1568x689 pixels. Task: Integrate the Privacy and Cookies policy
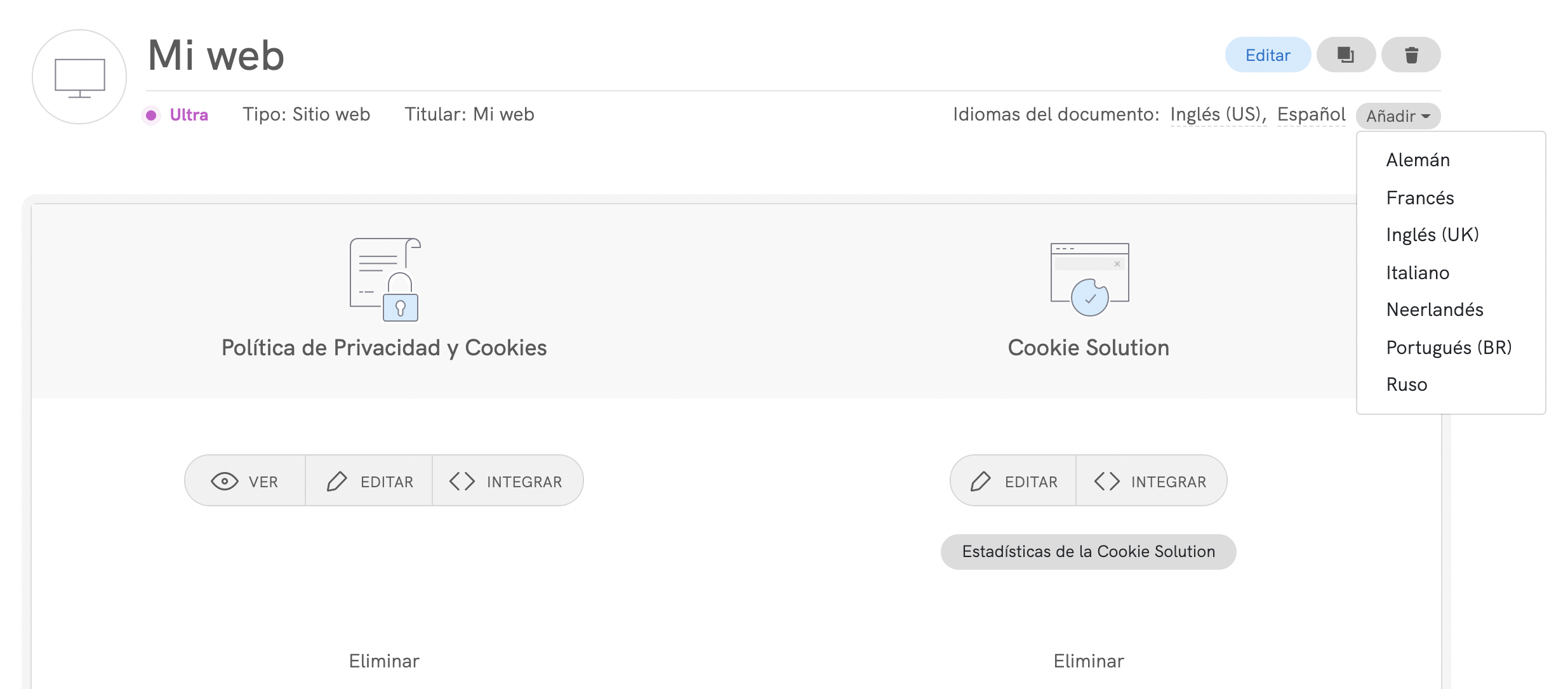tap(507, 481)
